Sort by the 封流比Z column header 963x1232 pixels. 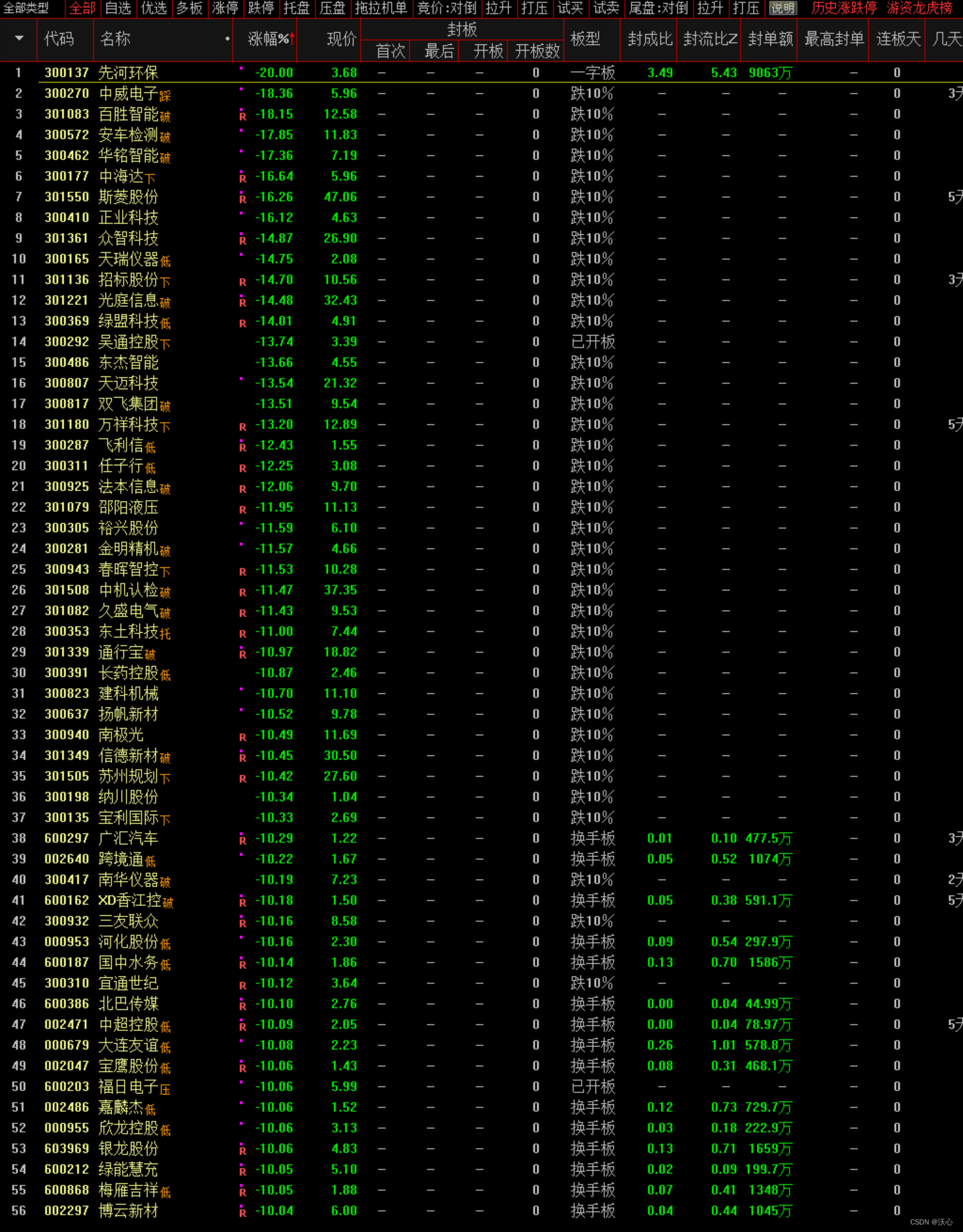coord(710,39)
